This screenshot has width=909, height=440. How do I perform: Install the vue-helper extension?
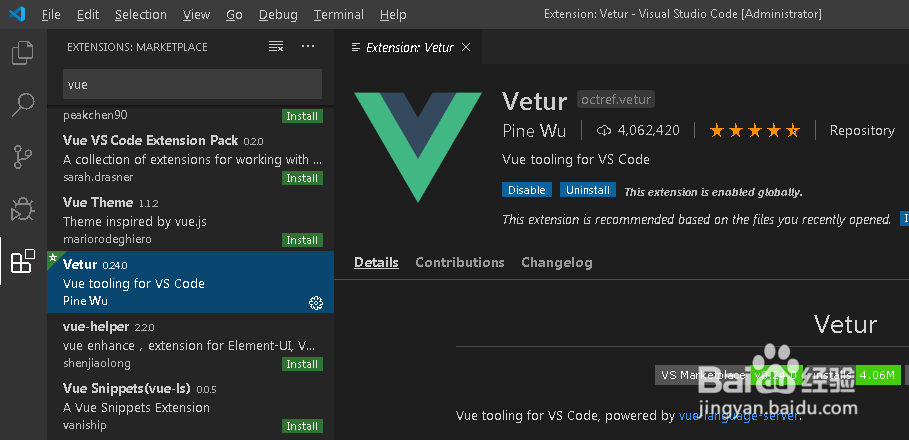point(302,364)
